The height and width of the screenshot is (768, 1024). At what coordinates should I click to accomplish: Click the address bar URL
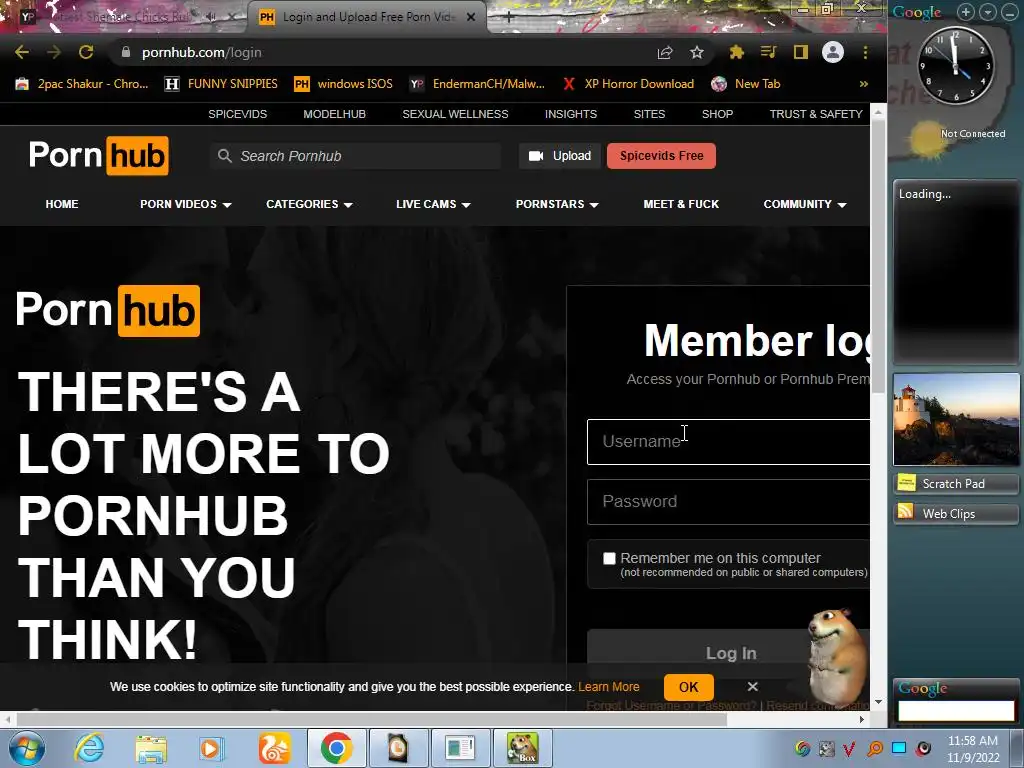(202, 52)
